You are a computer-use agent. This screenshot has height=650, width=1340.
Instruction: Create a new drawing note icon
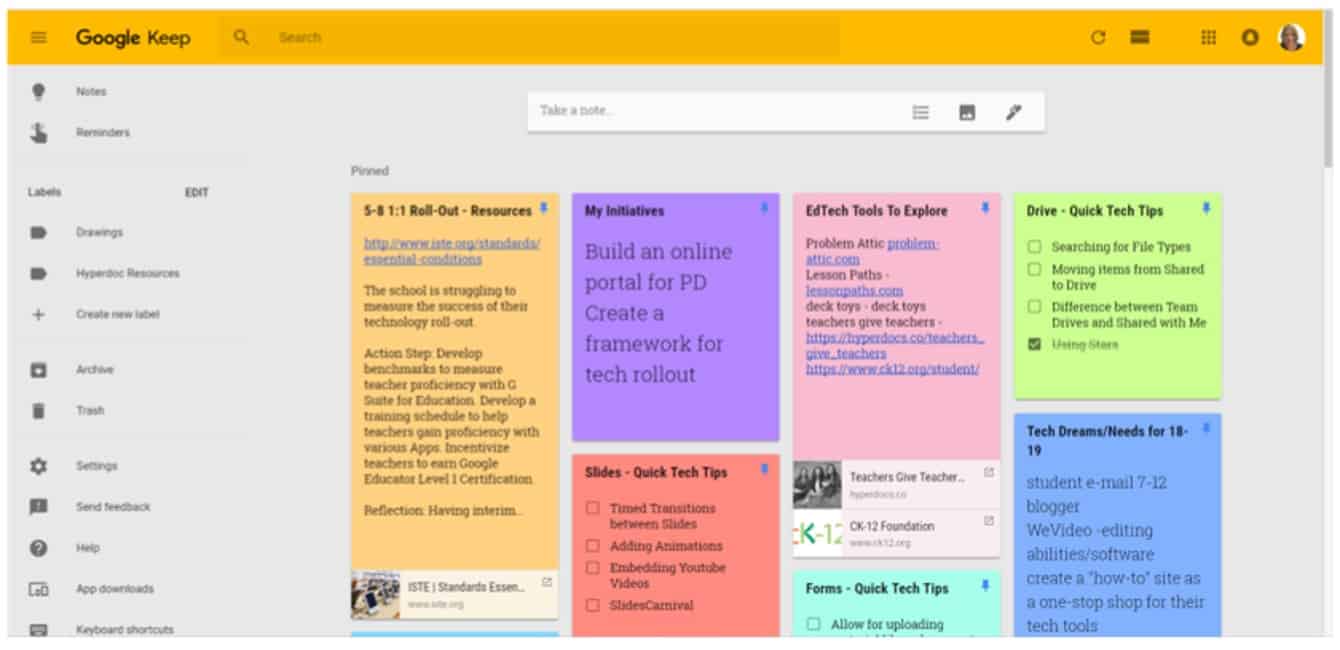[x=1013, y=112]
